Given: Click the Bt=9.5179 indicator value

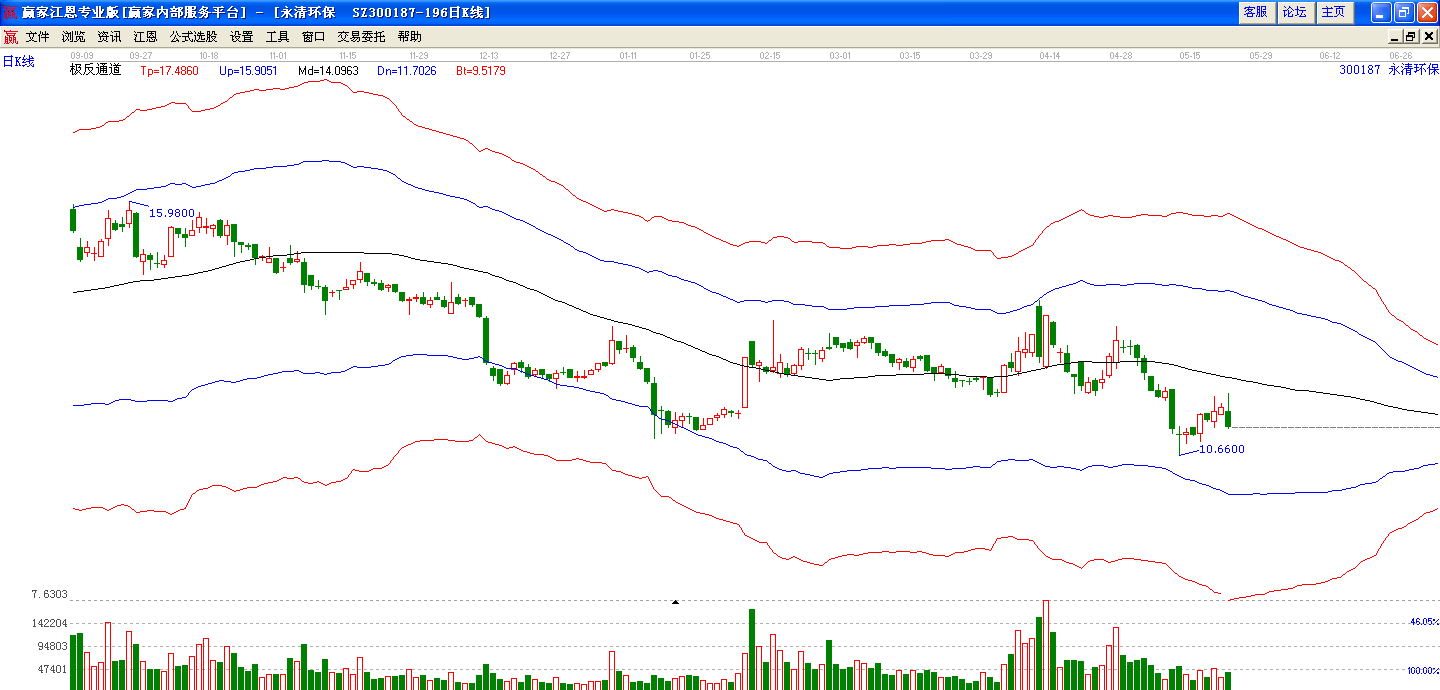Looking at the screenshot, I should point(481,71).
